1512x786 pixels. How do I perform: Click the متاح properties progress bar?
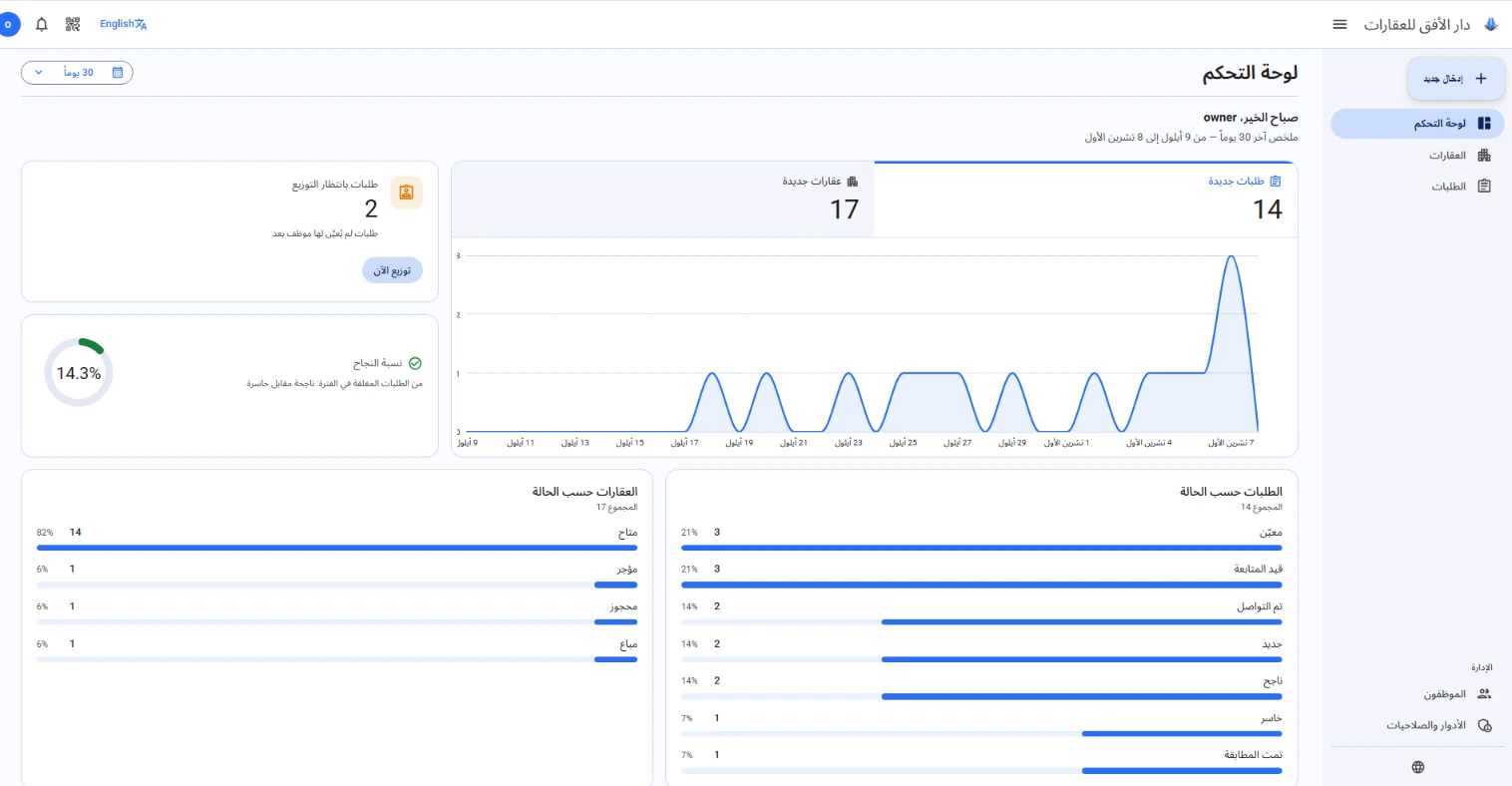pos(337,548)
